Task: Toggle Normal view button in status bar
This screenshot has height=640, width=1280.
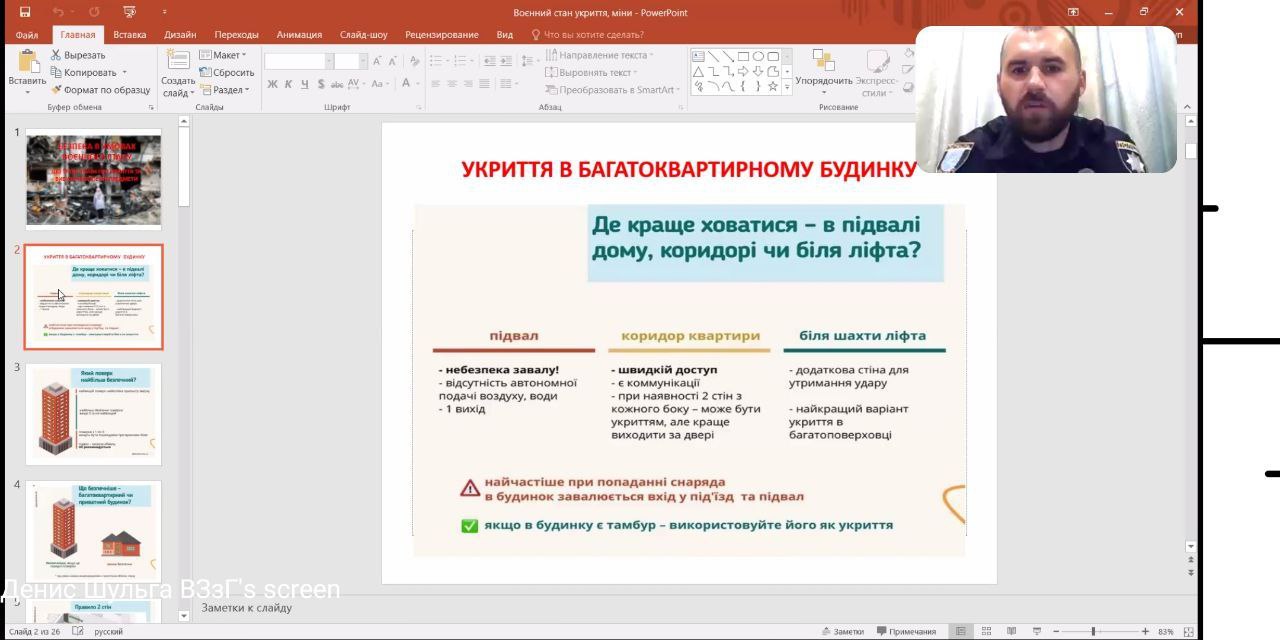Action: pyautogui.click(x=961, y=631)
